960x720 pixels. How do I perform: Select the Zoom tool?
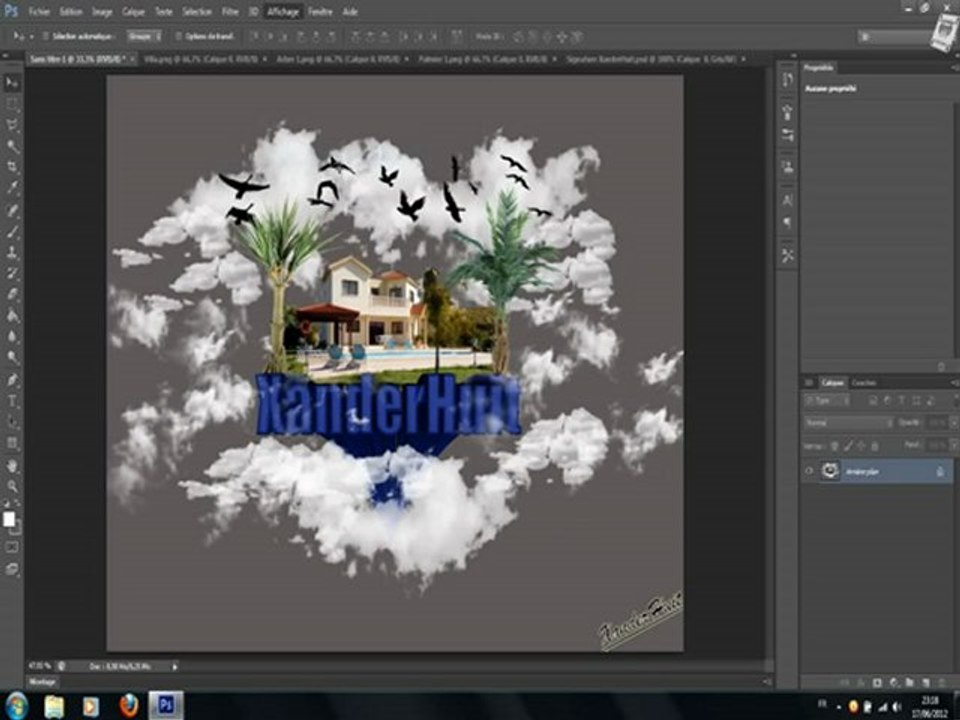(x=12, y=487)
